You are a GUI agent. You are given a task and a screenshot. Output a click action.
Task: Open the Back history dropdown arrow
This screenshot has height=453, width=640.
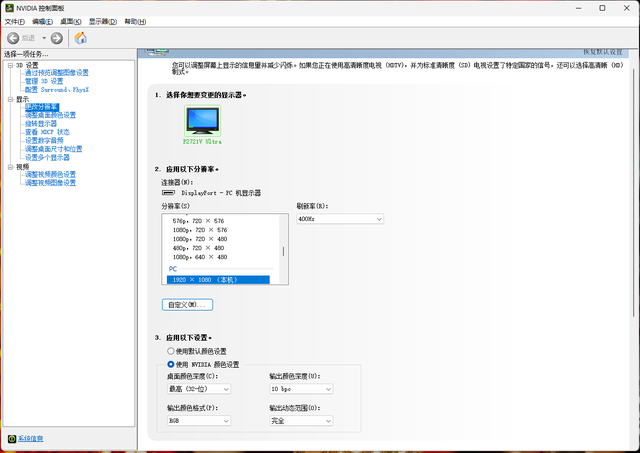pos(44,38)
